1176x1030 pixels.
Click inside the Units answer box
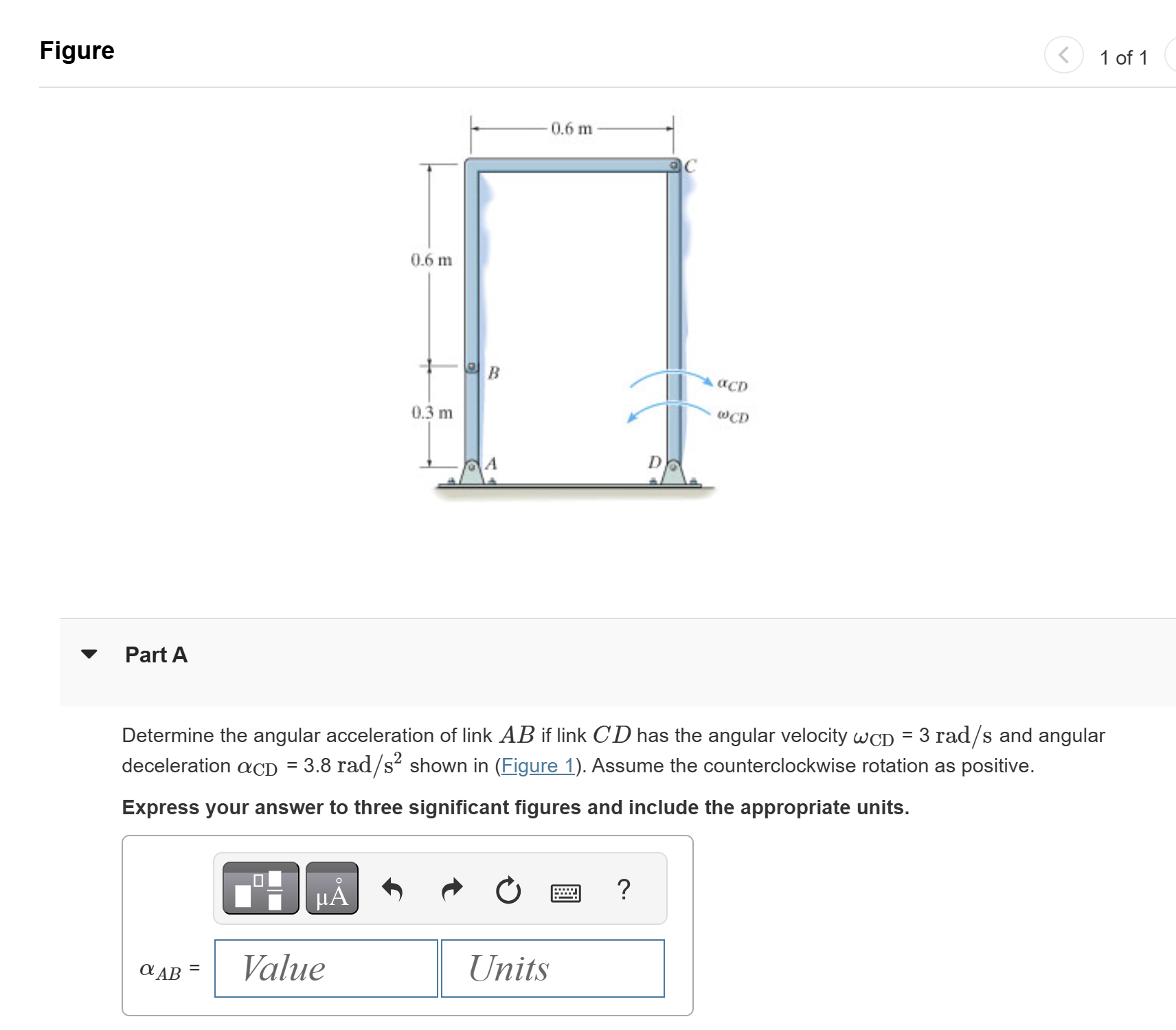click(x=552, y=968)
